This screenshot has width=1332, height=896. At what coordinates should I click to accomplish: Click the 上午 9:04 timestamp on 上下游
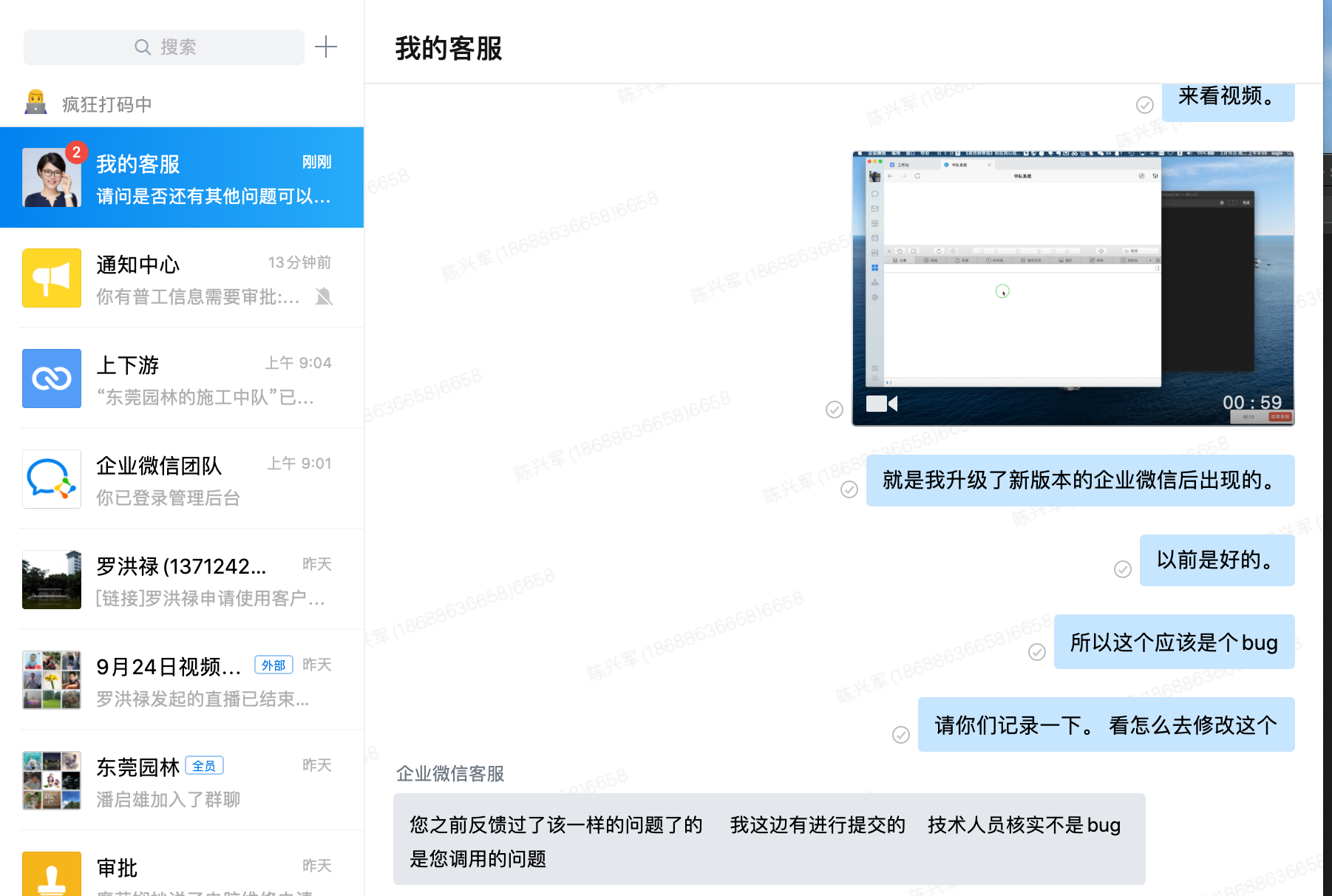coord(299,364)
